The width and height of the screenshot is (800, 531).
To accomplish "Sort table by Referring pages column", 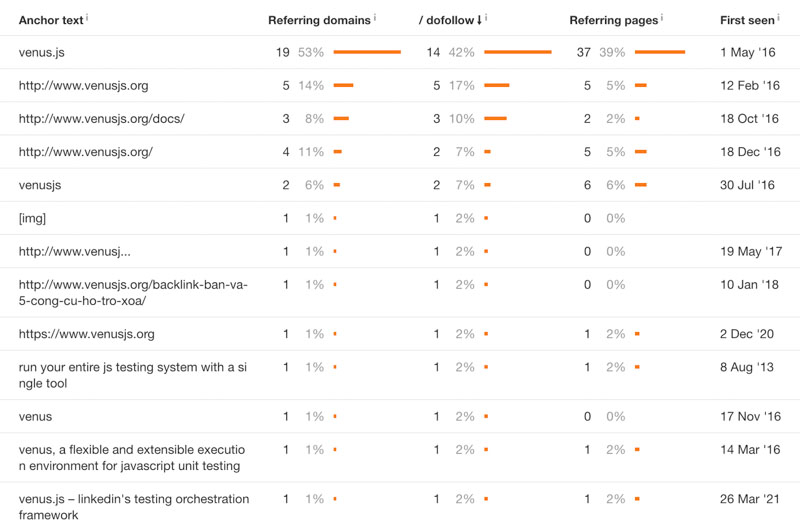I will click(613, 20).
